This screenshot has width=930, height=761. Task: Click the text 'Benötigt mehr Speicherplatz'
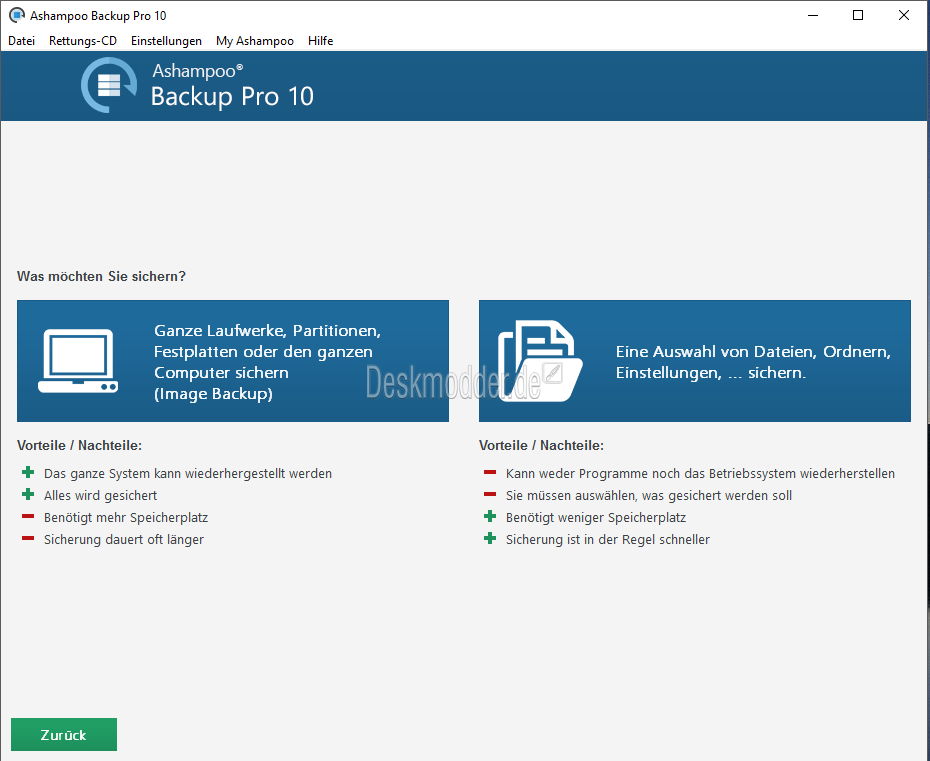point(126,517)
